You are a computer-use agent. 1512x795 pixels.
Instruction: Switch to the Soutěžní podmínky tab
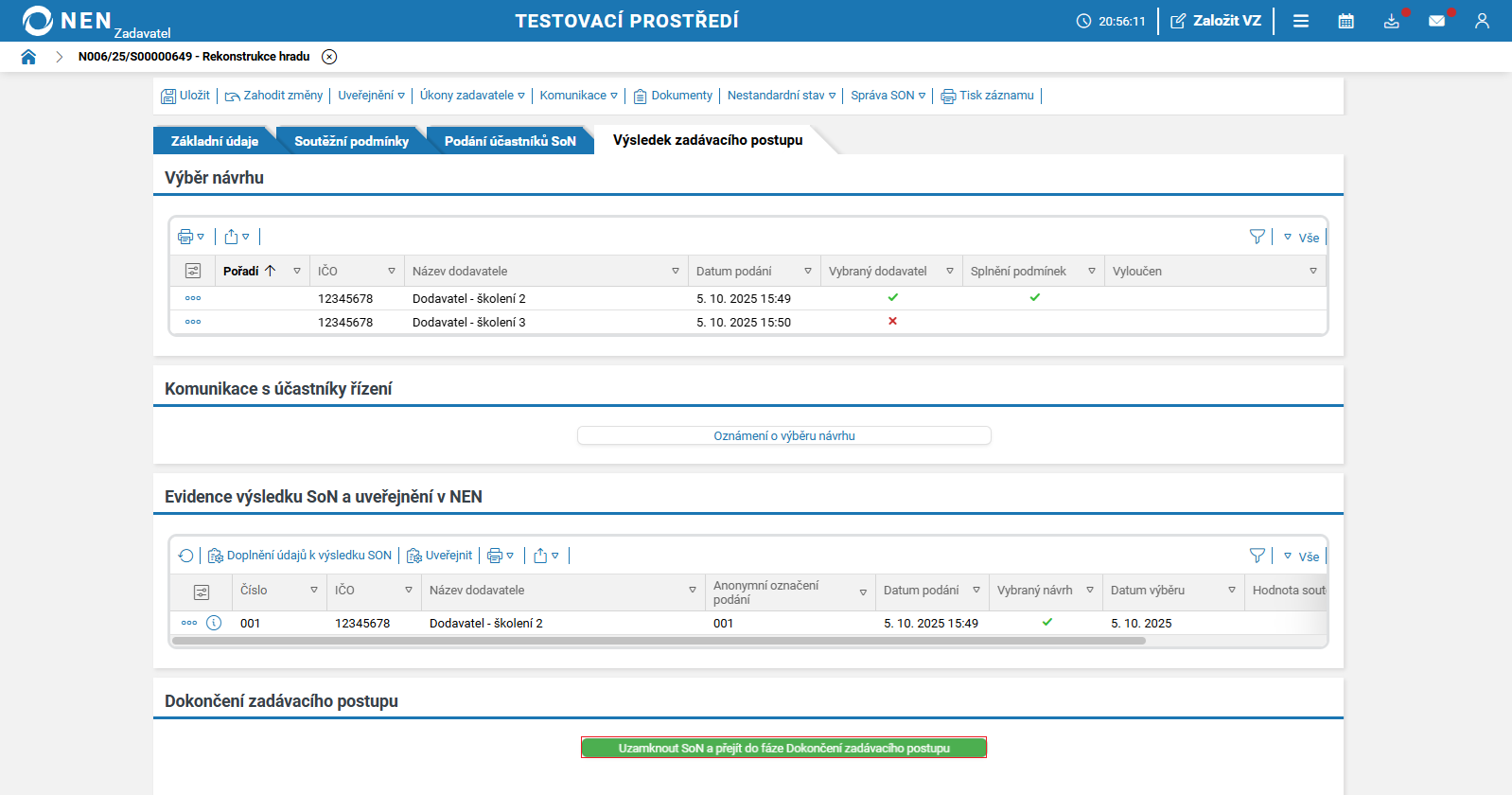coord(351,141)
